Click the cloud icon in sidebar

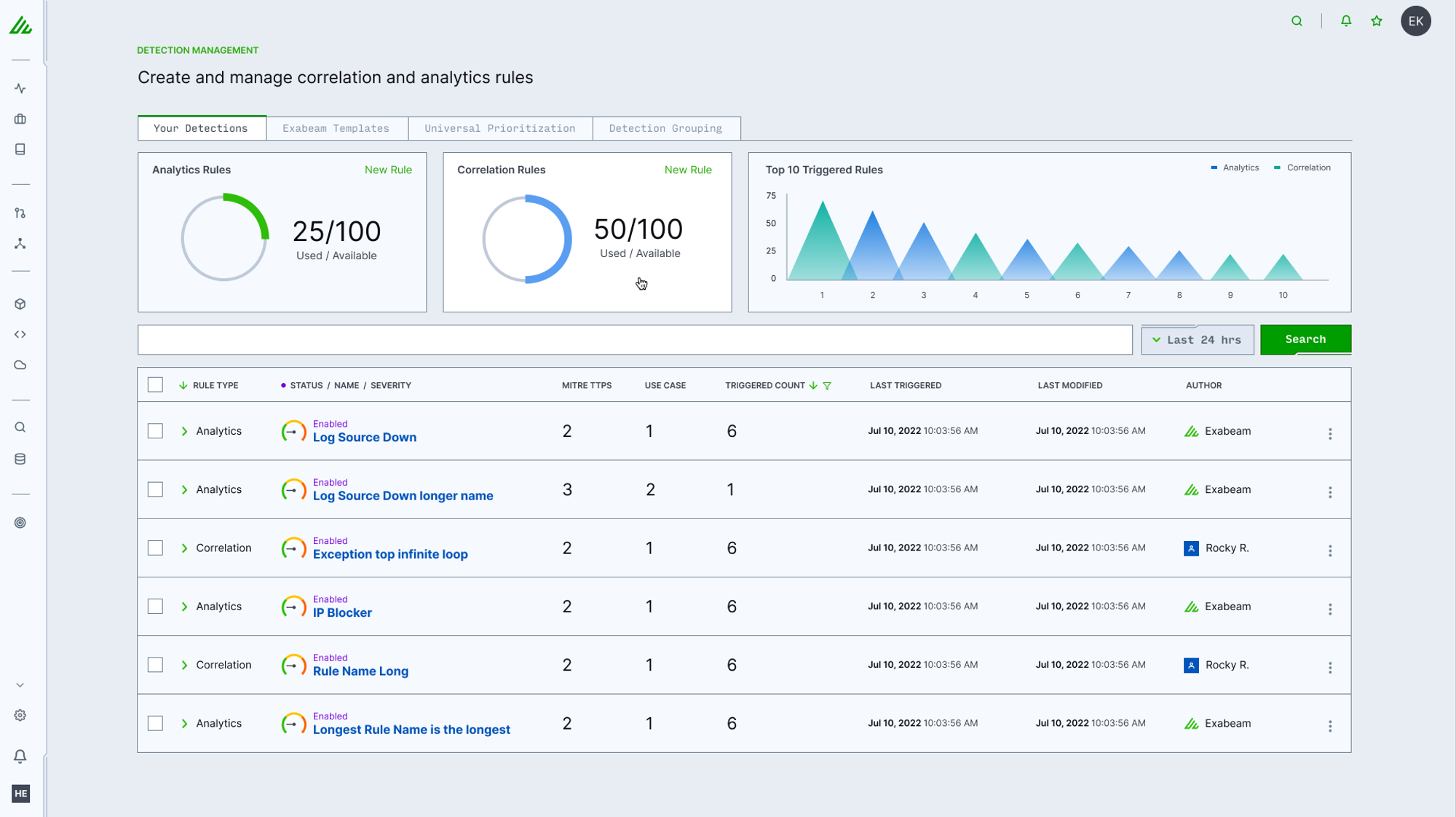click(x=20, y=365)
